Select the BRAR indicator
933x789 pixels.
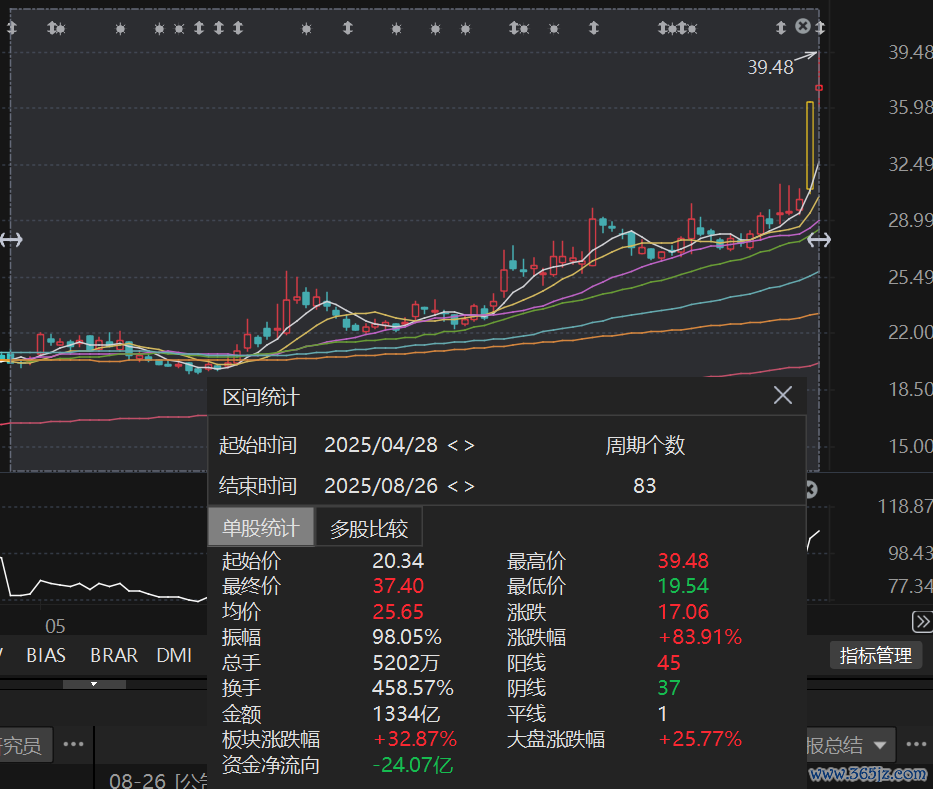pos(114,656)
